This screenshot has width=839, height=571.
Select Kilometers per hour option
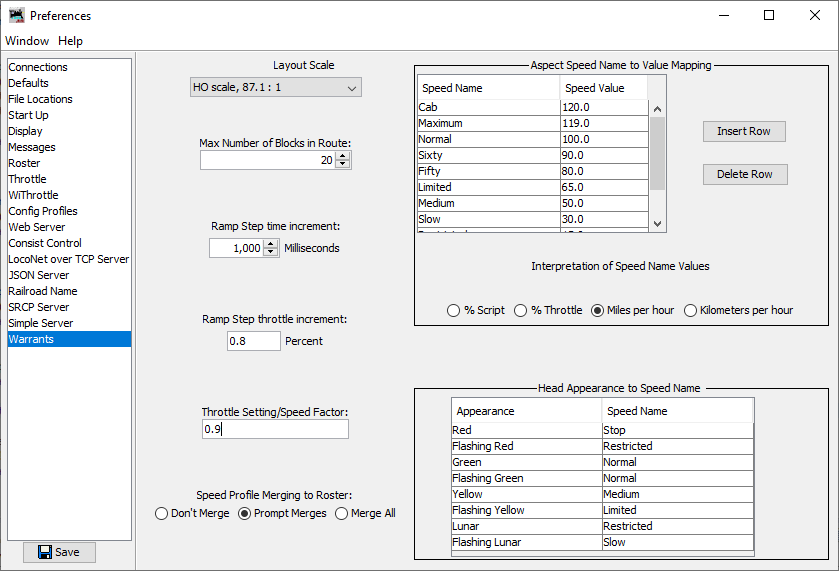click(690, 310)
